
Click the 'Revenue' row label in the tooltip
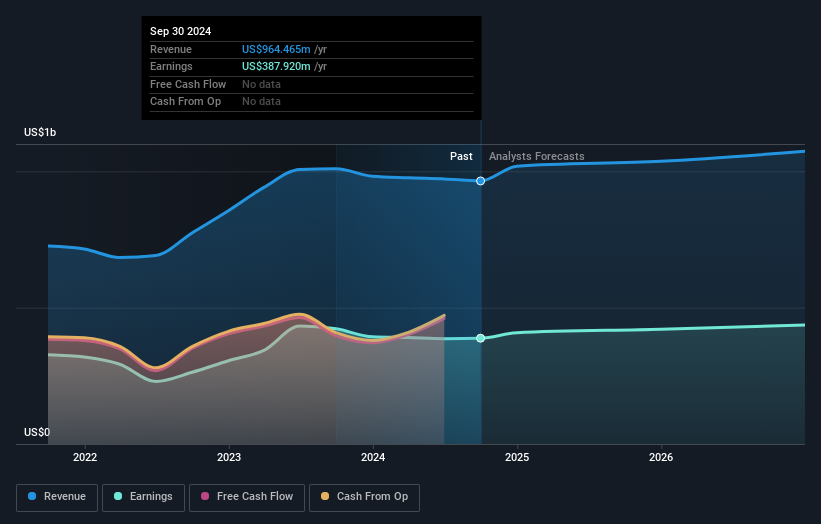[171, 49]
